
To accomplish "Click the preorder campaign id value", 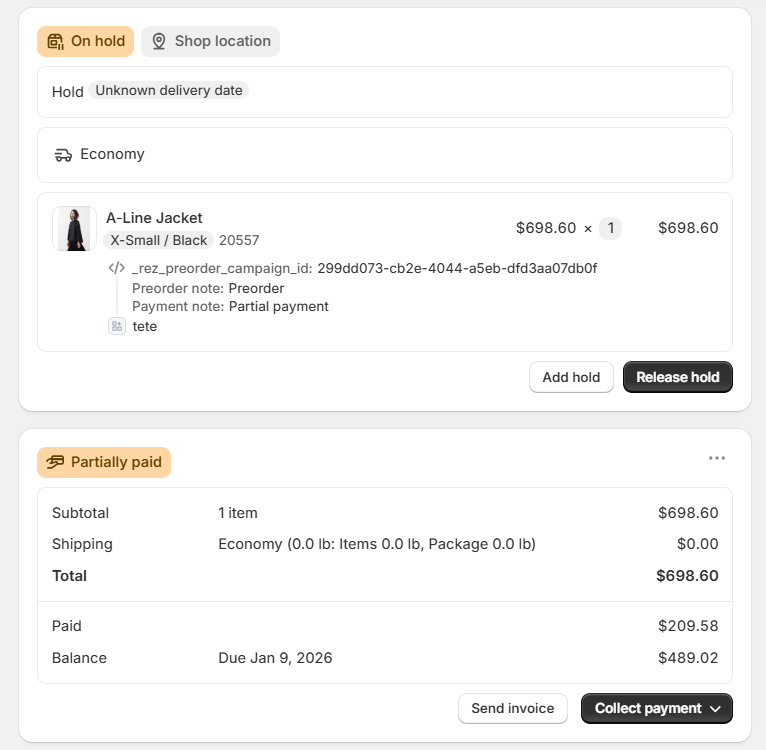I will click(x=457, y=268).
